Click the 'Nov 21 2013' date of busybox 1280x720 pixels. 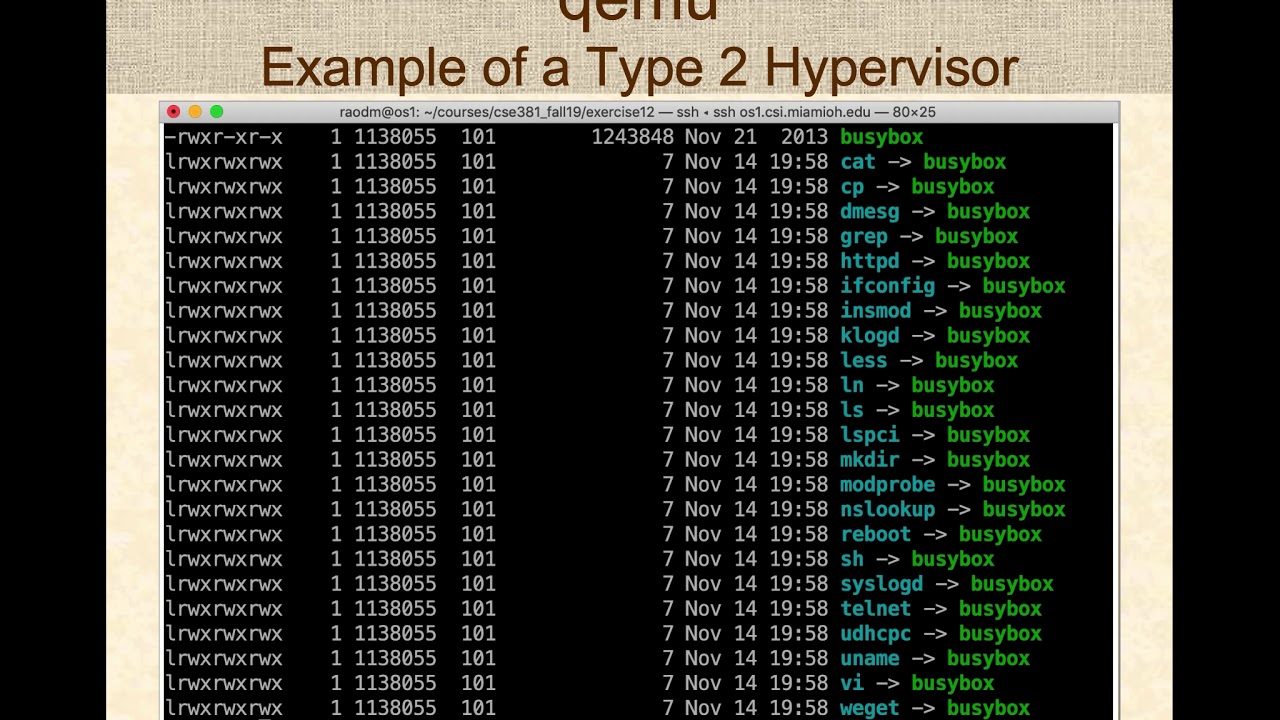pos(756,137)
